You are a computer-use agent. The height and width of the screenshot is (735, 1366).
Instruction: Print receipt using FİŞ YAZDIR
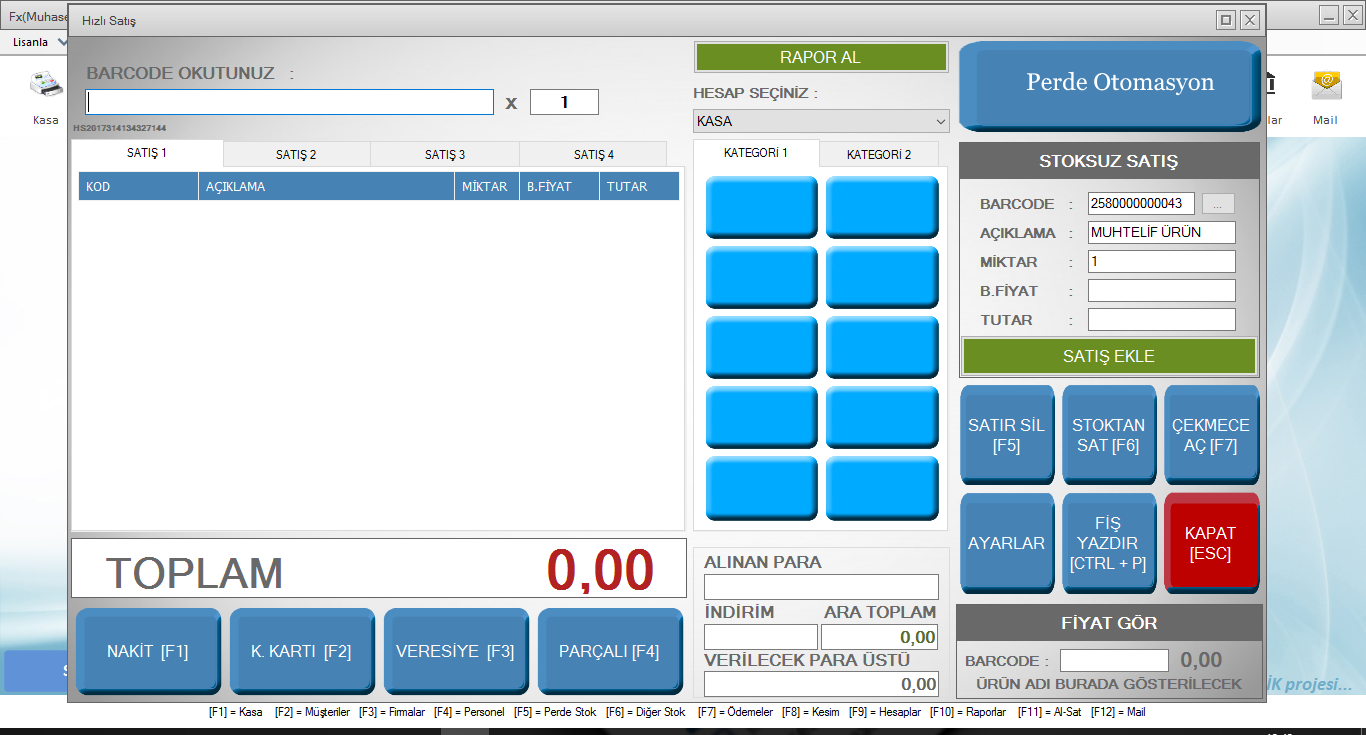(1108, 543)
